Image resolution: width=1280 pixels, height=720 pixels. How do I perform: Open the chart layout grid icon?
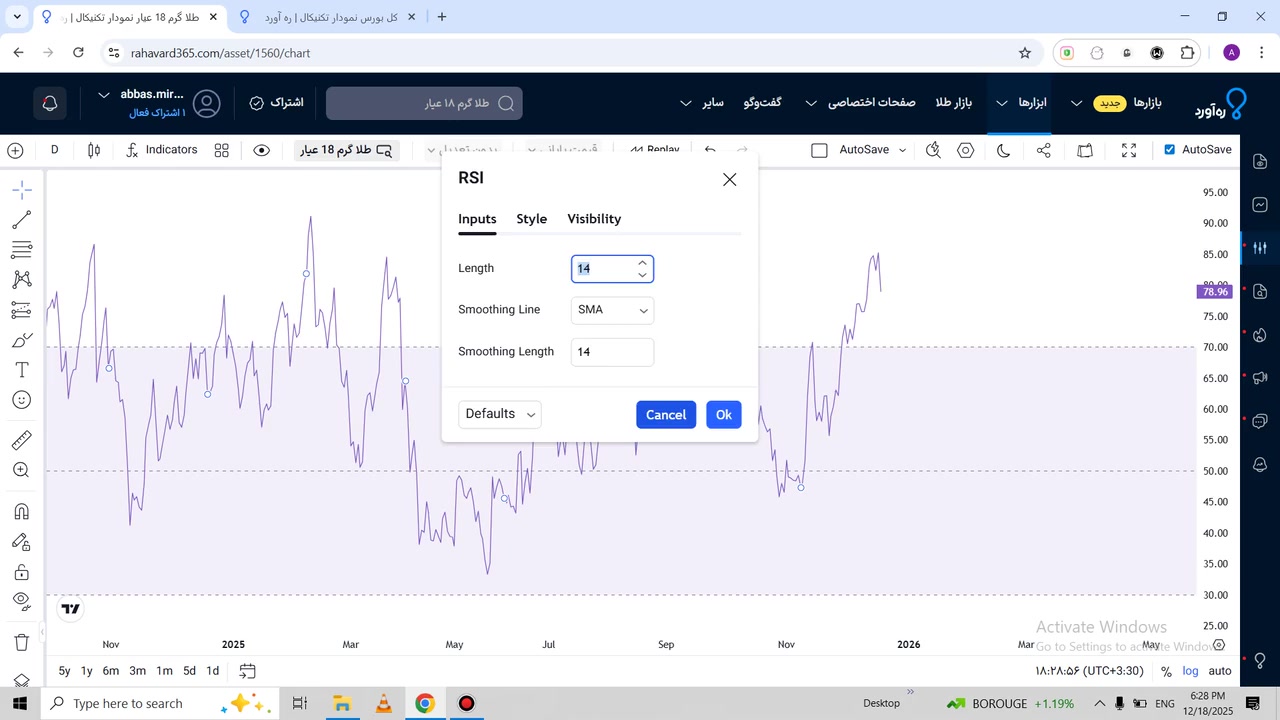[x=222, y=150]
